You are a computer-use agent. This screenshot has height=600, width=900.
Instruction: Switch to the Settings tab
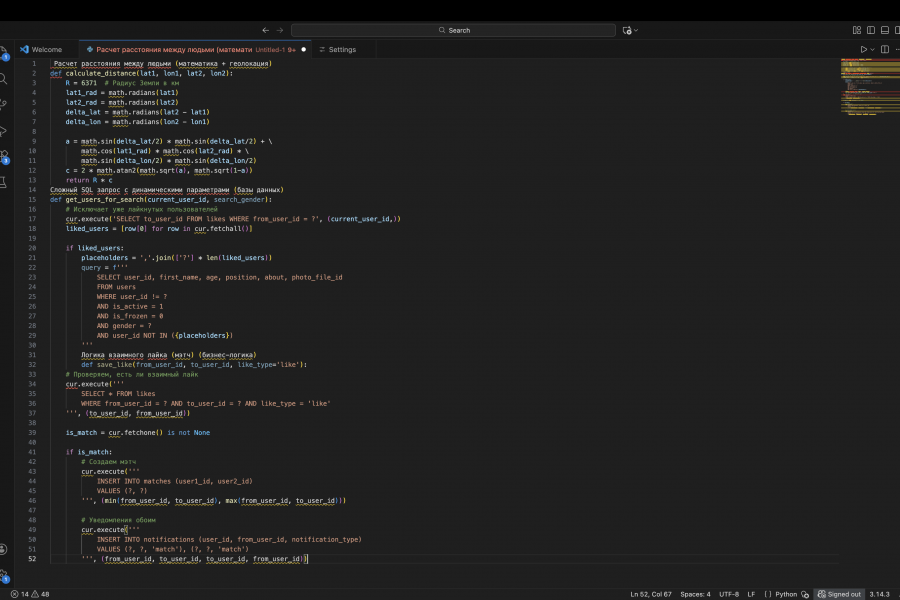point(342,49)
